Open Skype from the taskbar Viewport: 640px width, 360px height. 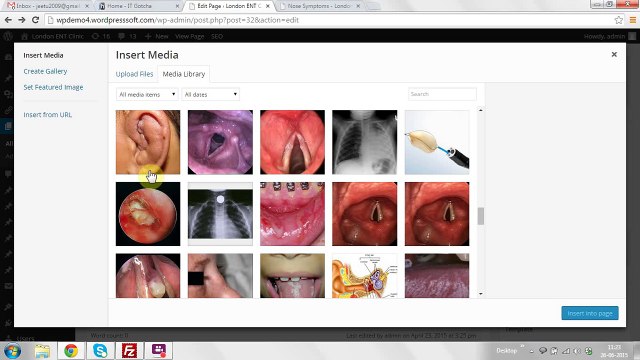100,351
